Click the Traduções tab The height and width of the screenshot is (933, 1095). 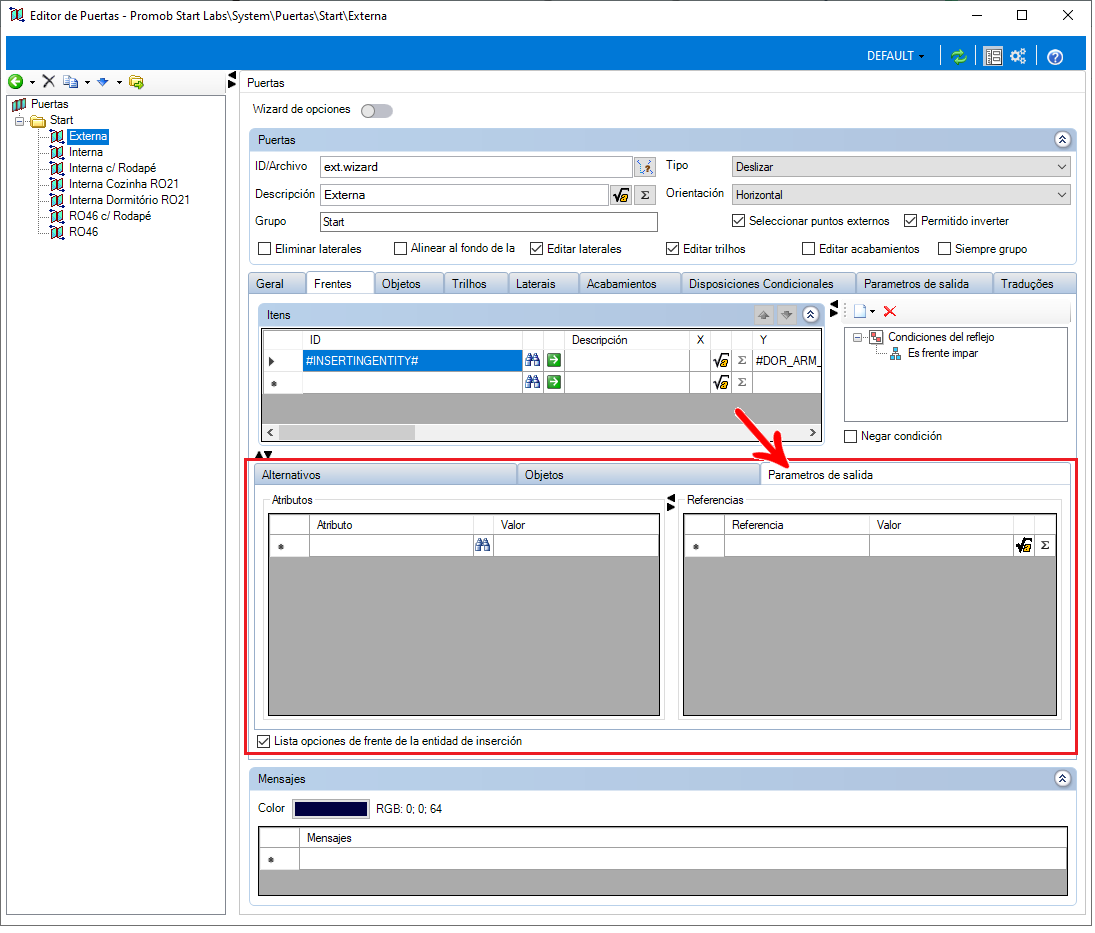pyautogui.click(x=1034, y=286)
